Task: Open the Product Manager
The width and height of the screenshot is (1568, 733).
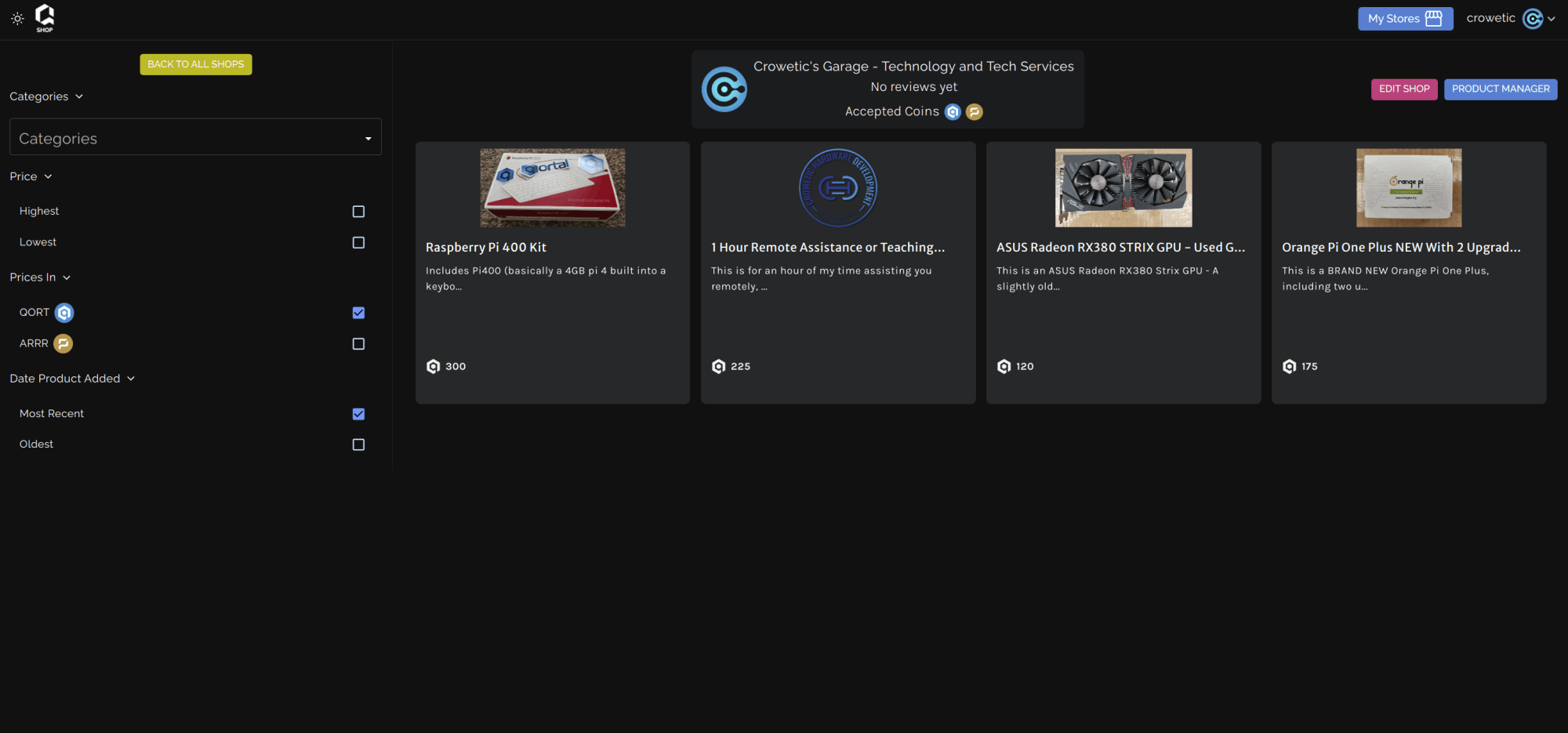Action: 1500,89
